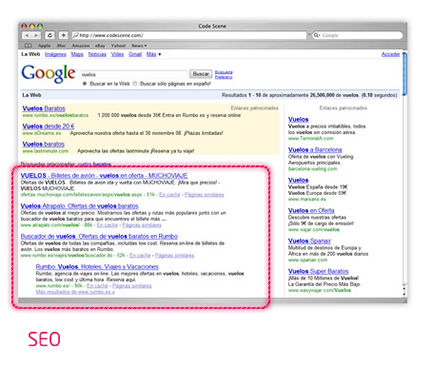
Task: Open Vuelos Spanair ad link
Action: [x=309, y=241]
